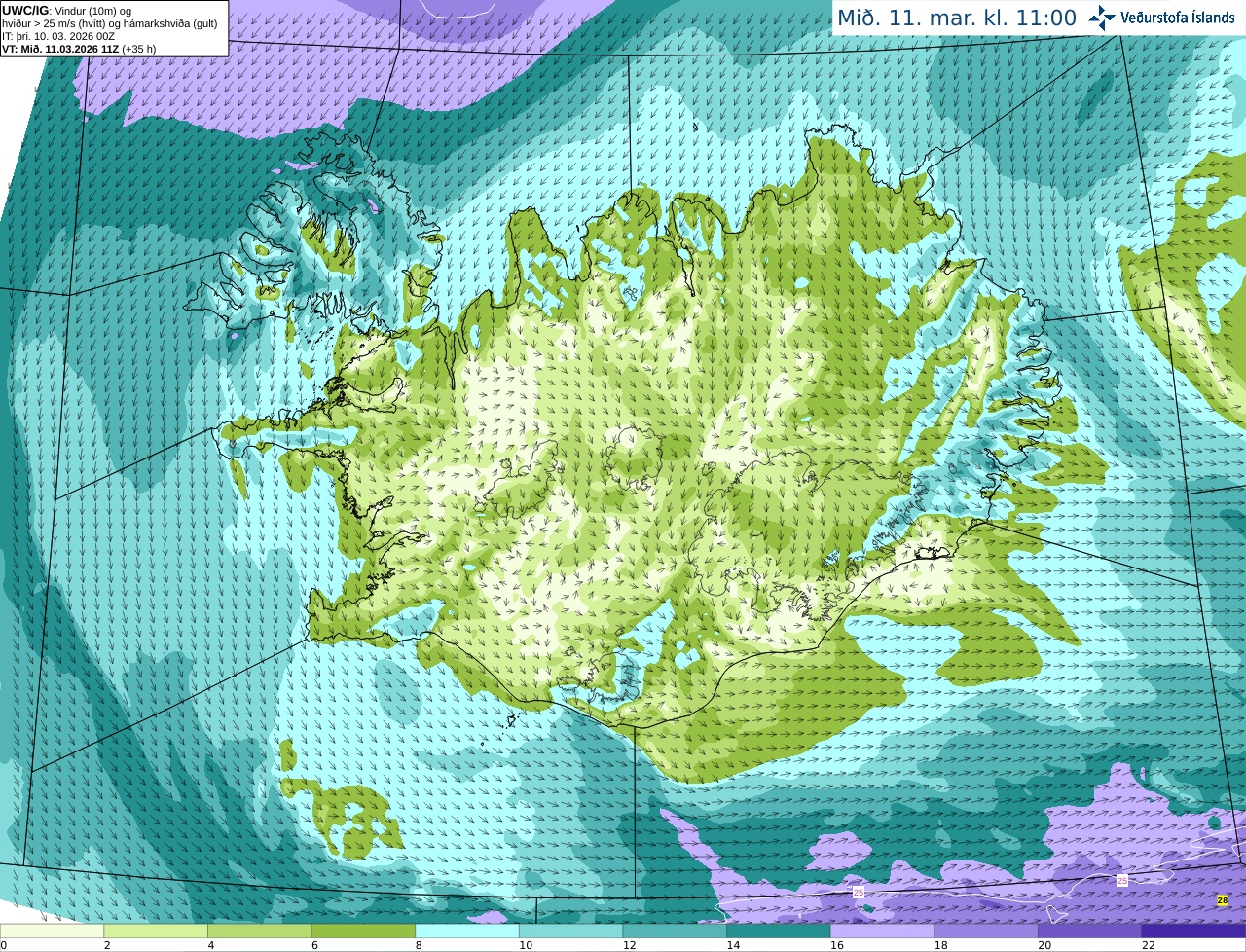Pick the 6–8 m/s olive green swatch
The height and width of the screenshot is (952, 1246).
[x=363, y=931]
